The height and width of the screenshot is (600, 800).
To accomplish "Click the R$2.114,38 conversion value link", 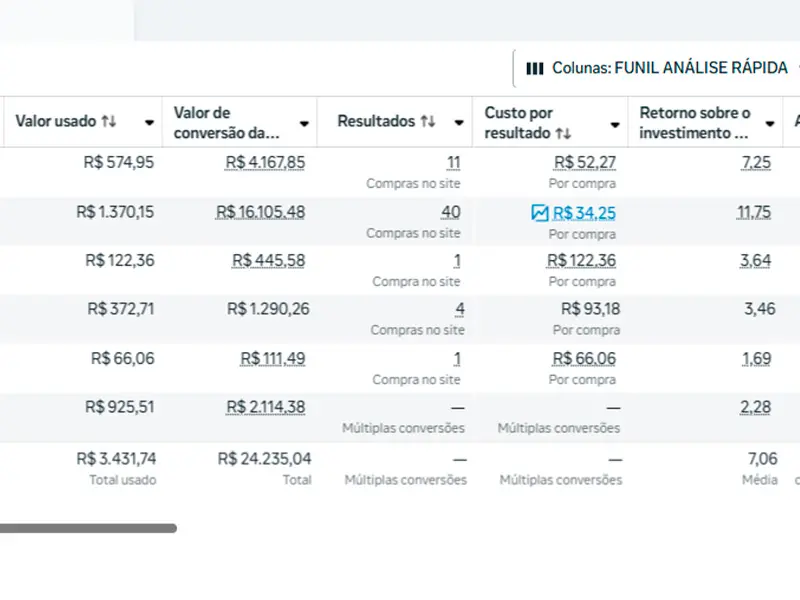I will click(x=265, y=407).
